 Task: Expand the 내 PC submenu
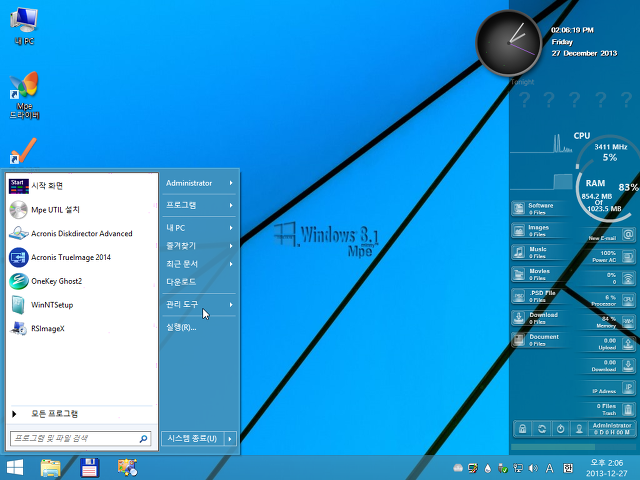pyautogui.click(x=199, y=228)
